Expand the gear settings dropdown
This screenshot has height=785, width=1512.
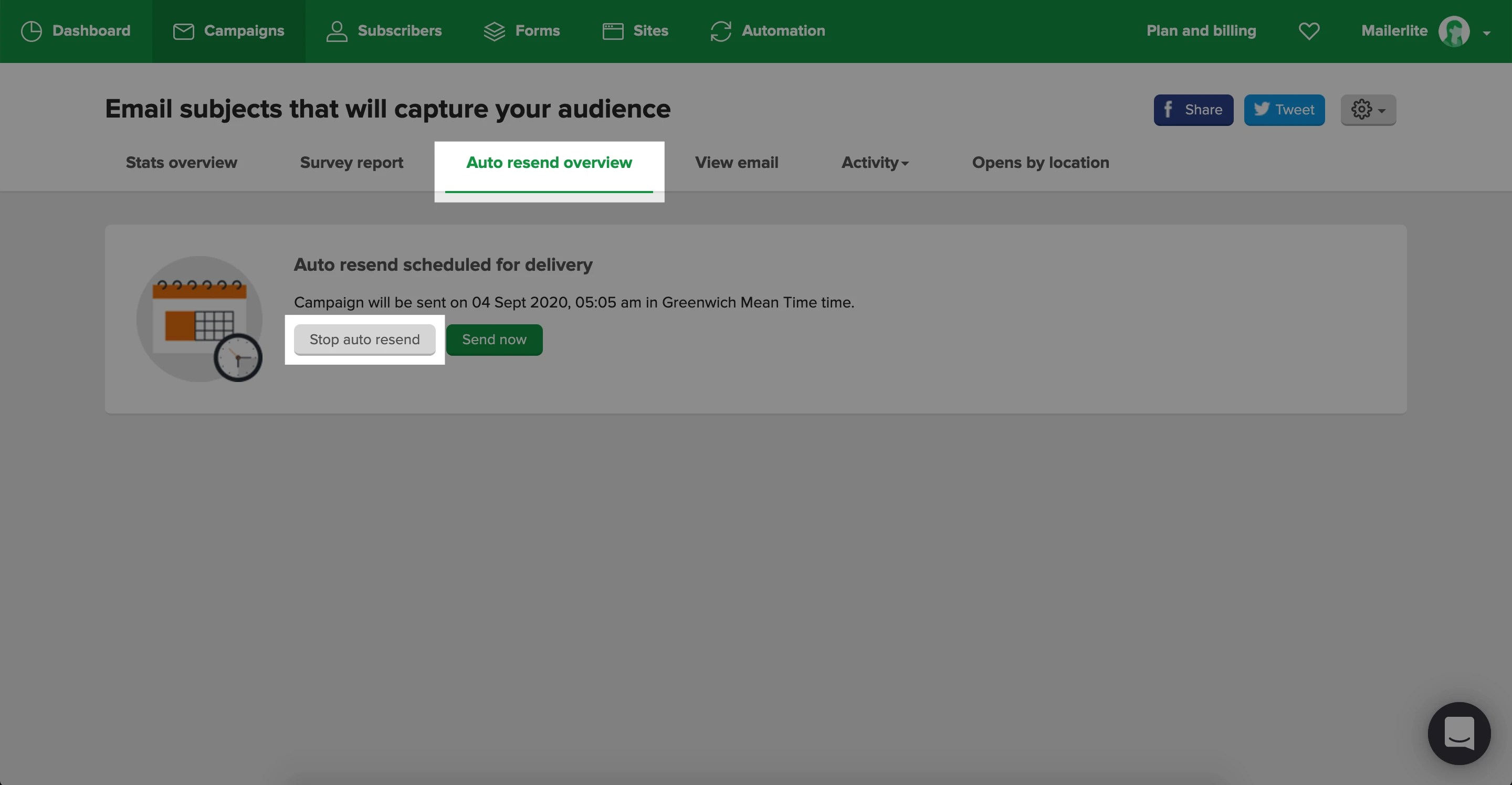(1368, 110)
